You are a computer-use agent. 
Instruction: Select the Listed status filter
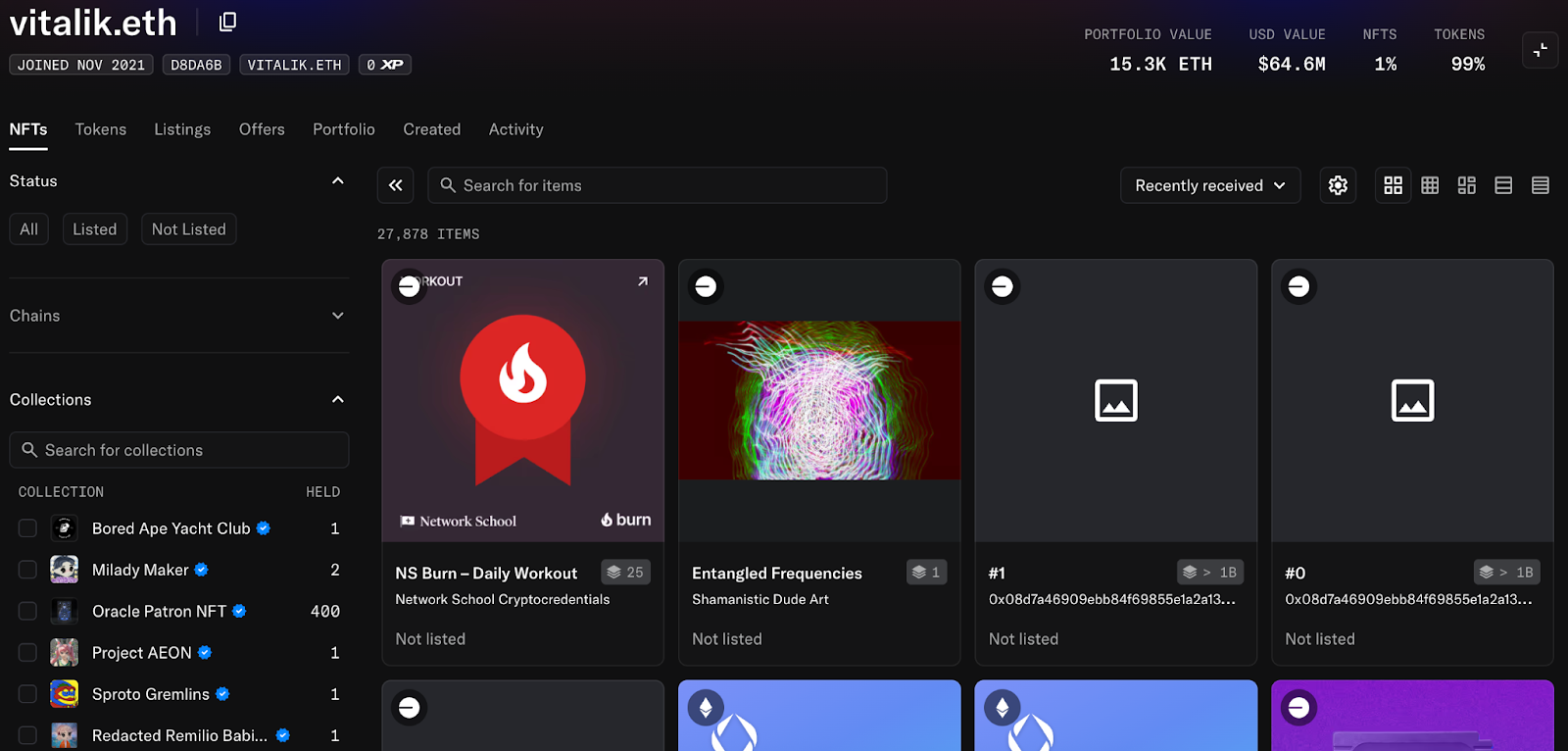click(x=95, y=229)
